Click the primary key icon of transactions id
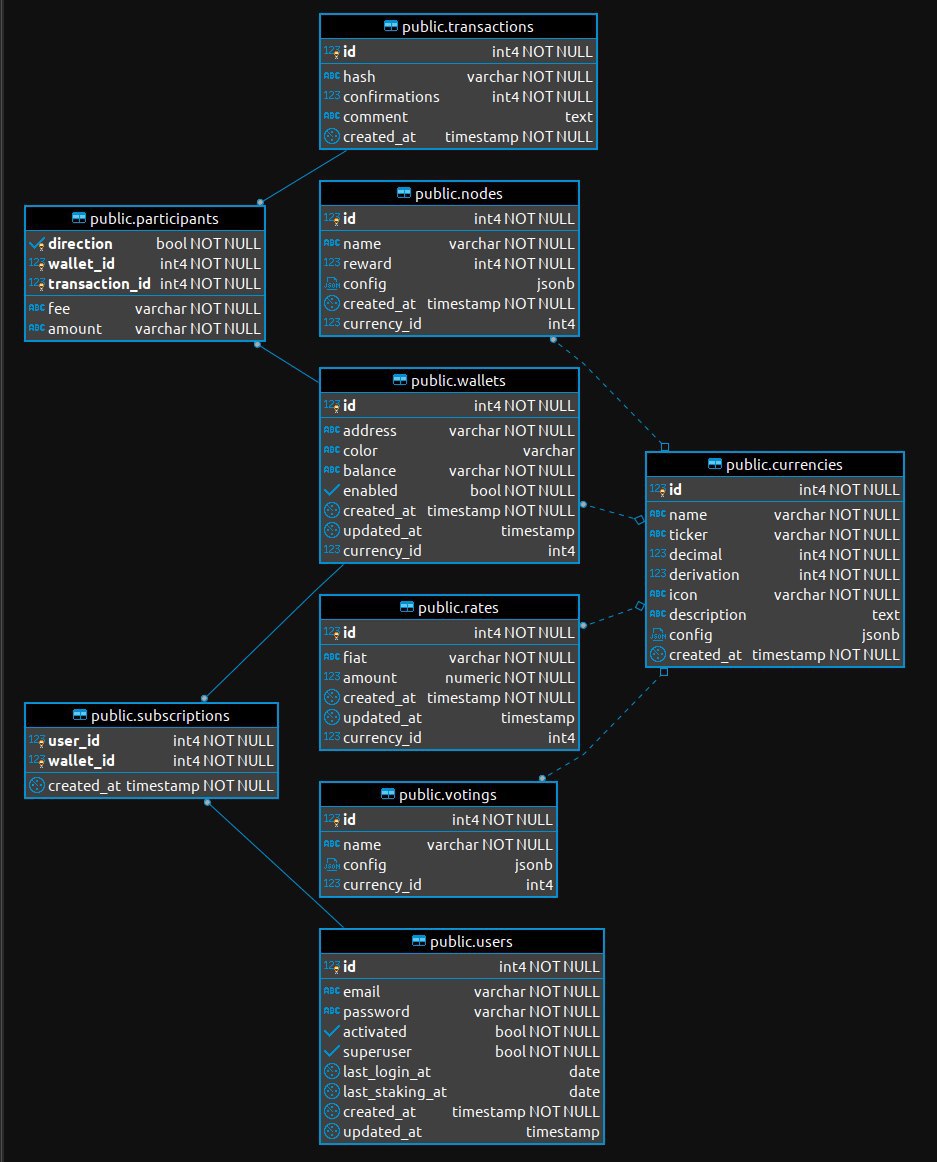Screen dimensions: 937x1162 331,52
